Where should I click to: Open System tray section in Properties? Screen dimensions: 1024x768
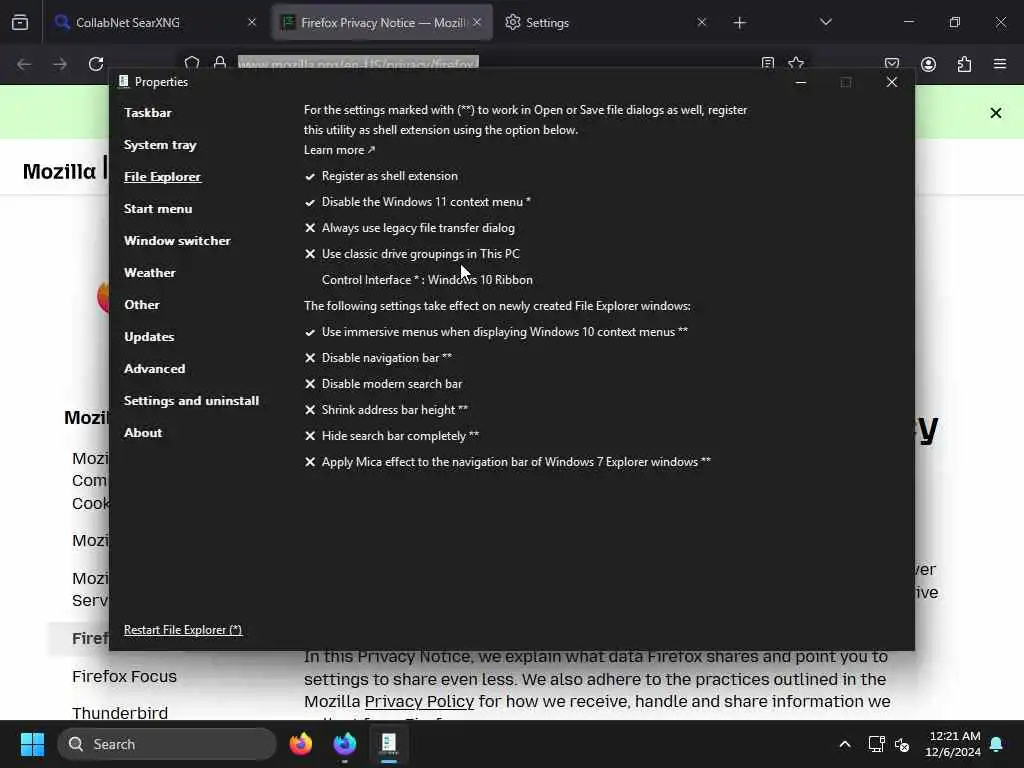[x=160, y=144]
